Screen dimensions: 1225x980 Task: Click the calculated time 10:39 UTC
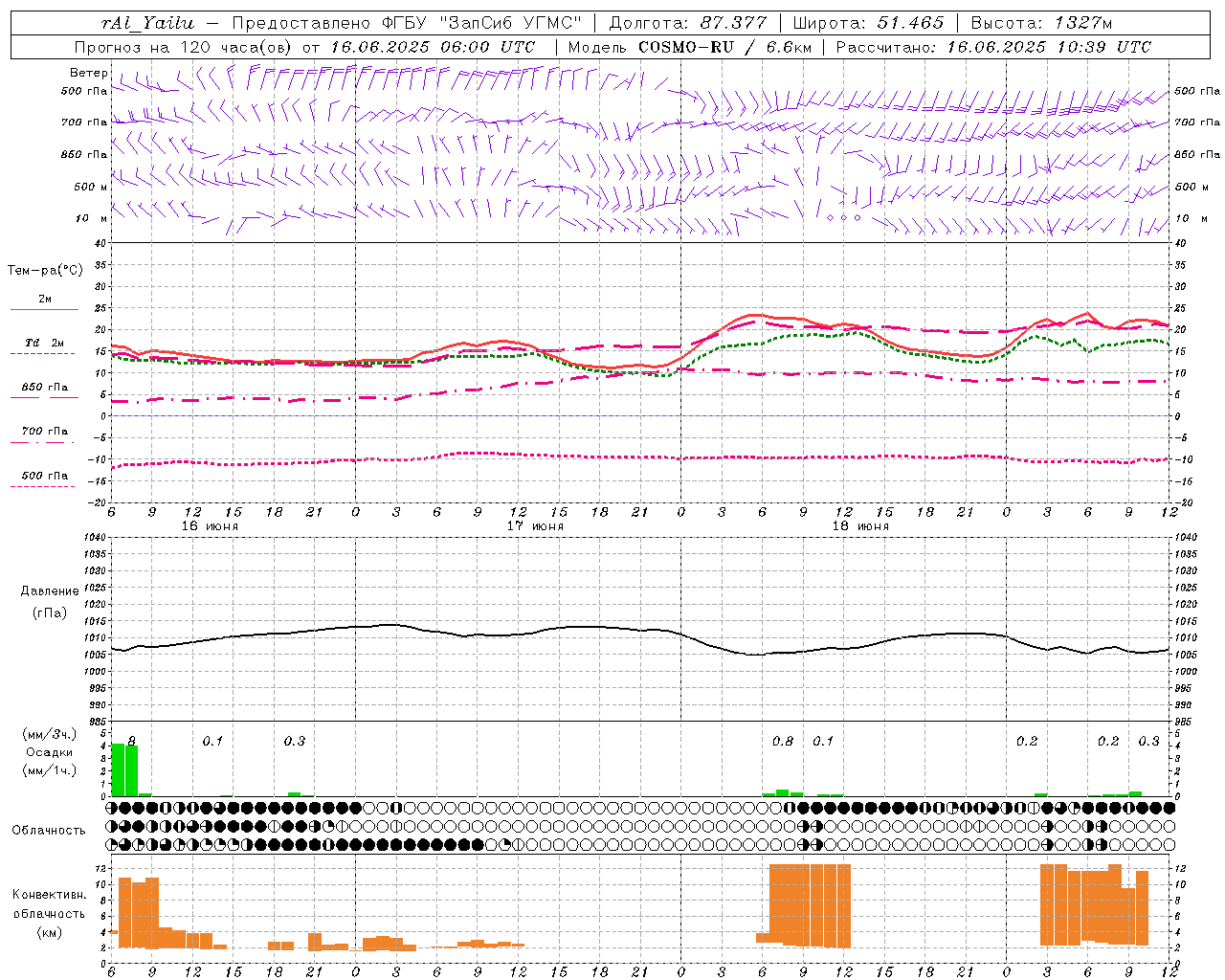1103,47
